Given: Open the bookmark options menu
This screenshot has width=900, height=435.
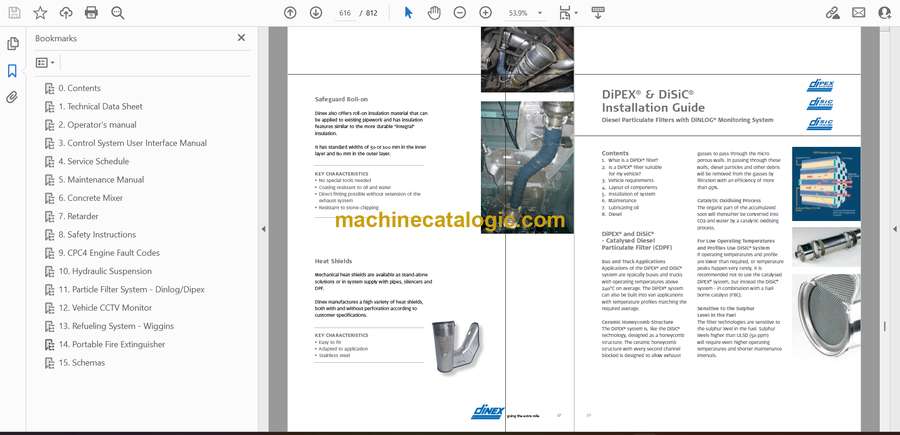Looking at the screenshot, I should (x=45, y=63).
